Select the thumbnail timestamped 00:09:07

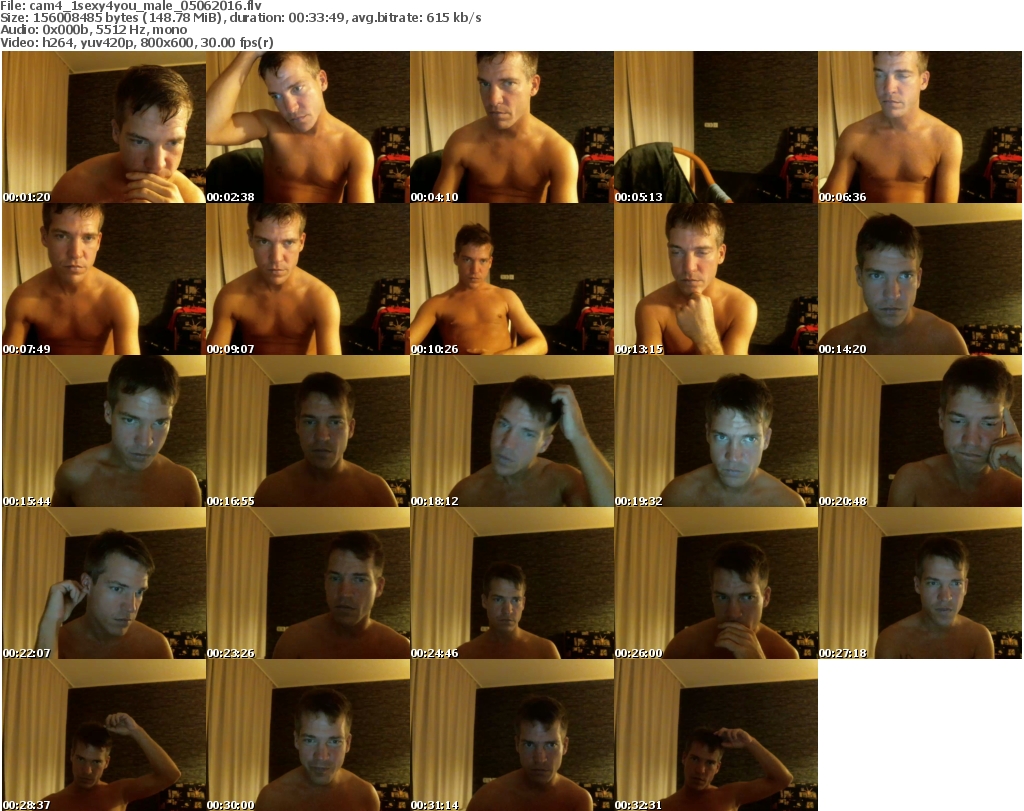point(308,279)
